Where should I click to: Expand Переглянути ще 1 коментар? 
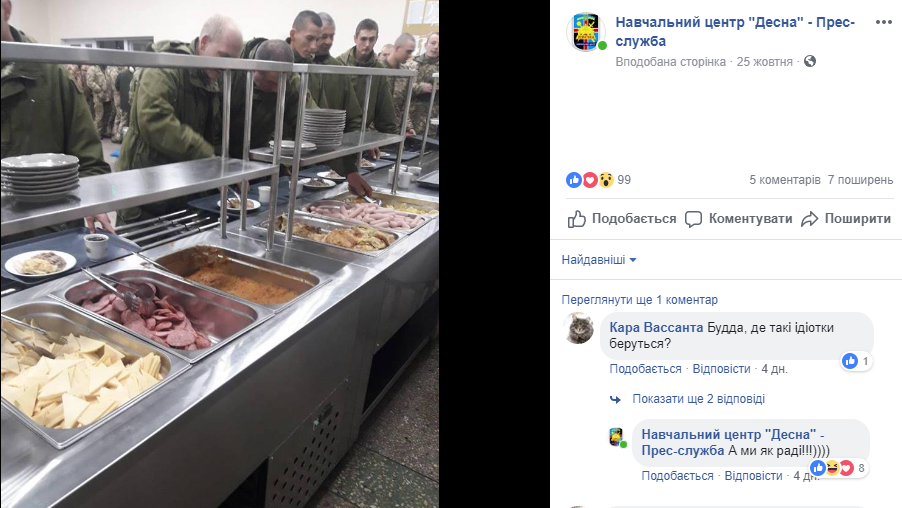point(640,300)
